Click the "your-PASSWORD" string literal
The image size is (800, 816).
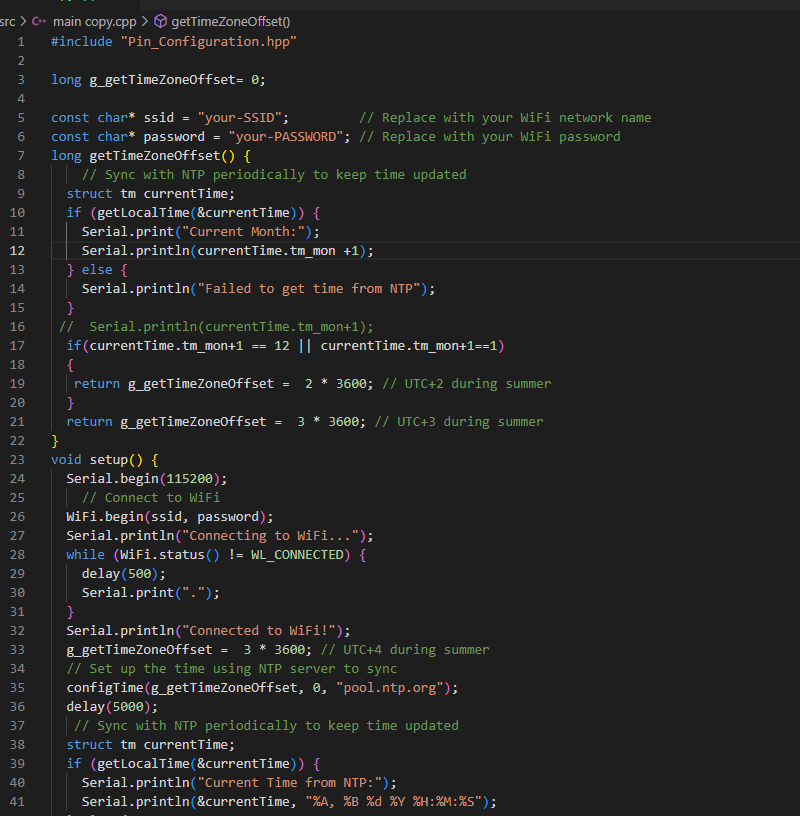pyautogui.click(x=286, y=137)
